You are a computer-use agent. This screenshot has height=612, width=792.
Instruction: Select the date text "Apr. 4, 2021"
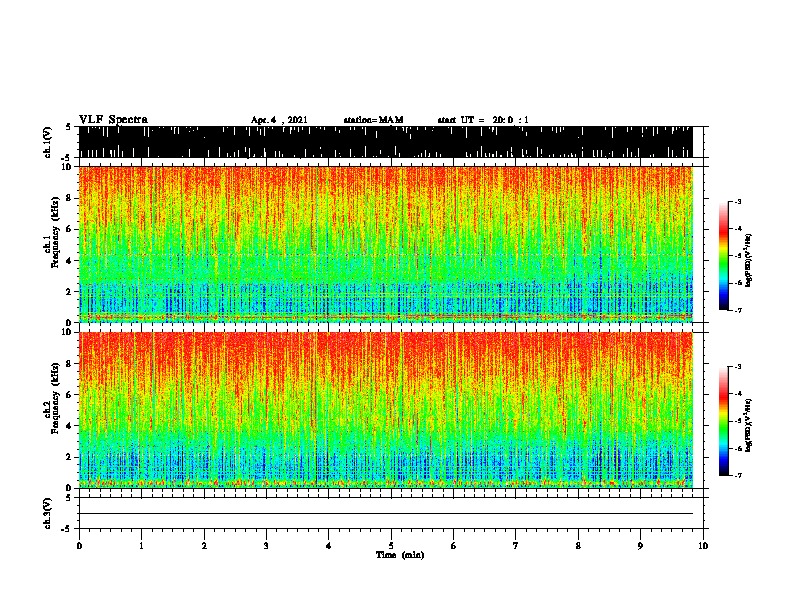[279, 120]
